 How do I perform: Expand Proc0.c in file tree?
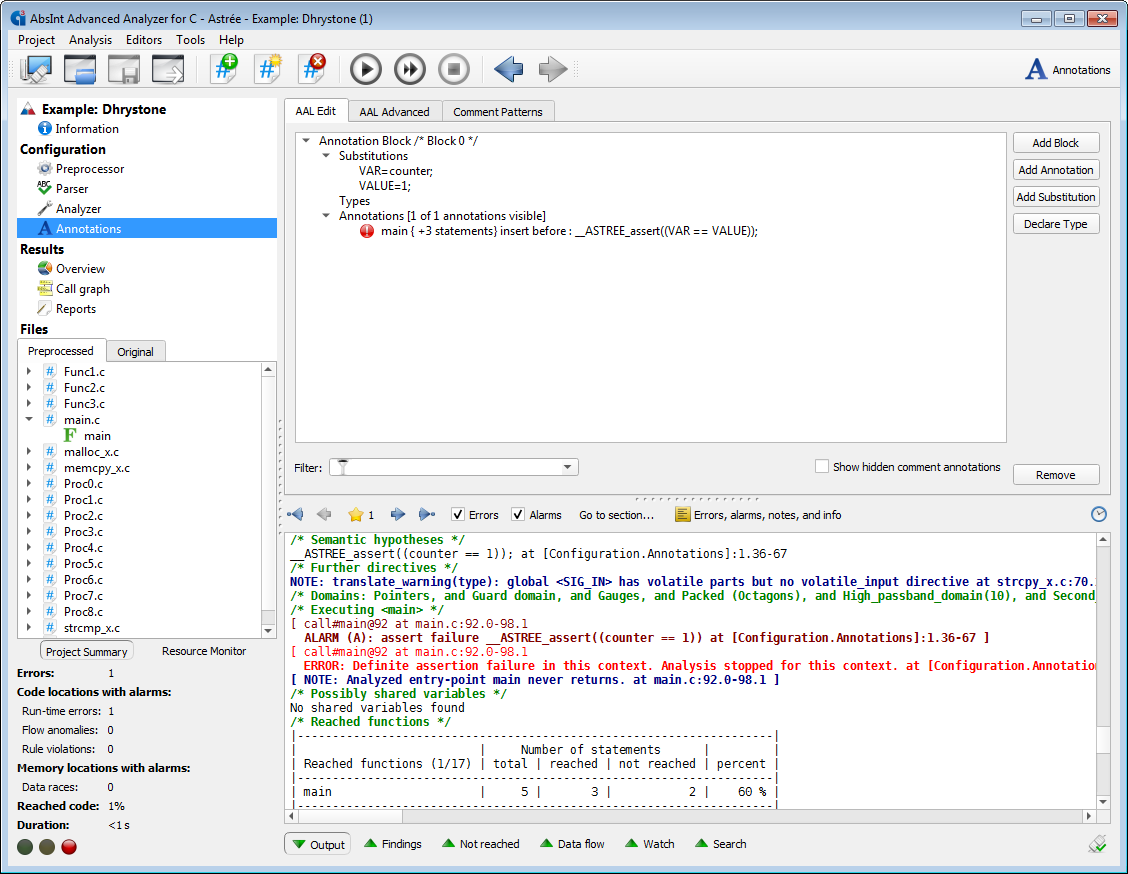pos(29,483)
